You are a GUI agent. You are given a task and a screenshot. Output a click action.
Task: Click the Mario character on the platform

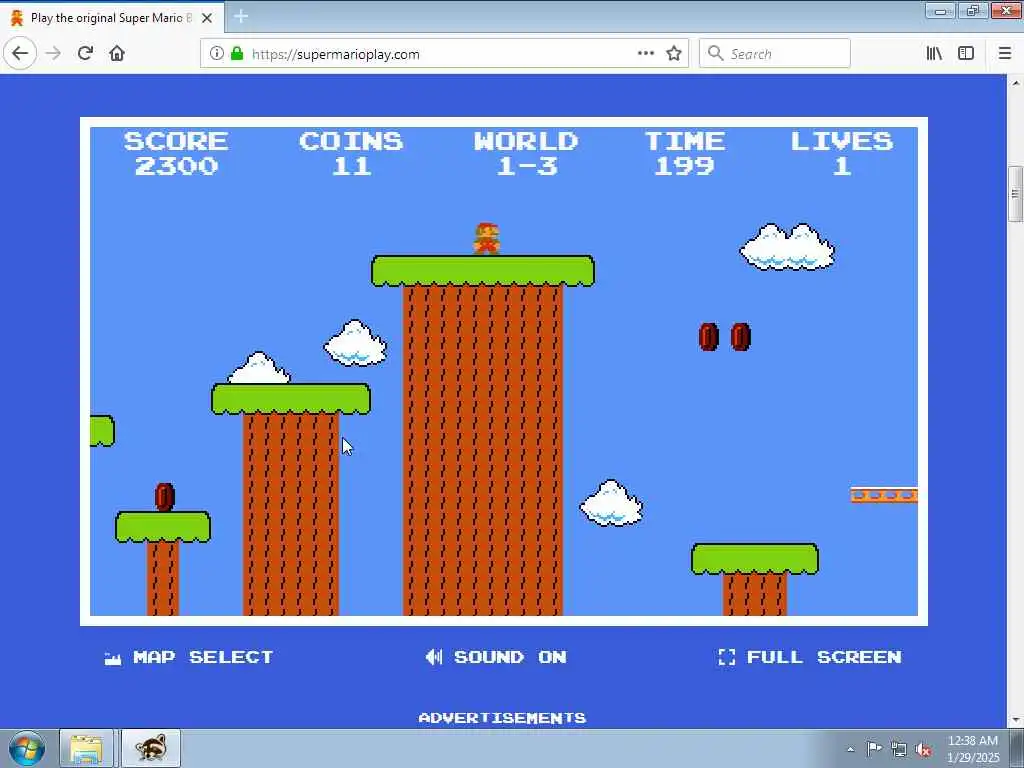tap(487, 238)
